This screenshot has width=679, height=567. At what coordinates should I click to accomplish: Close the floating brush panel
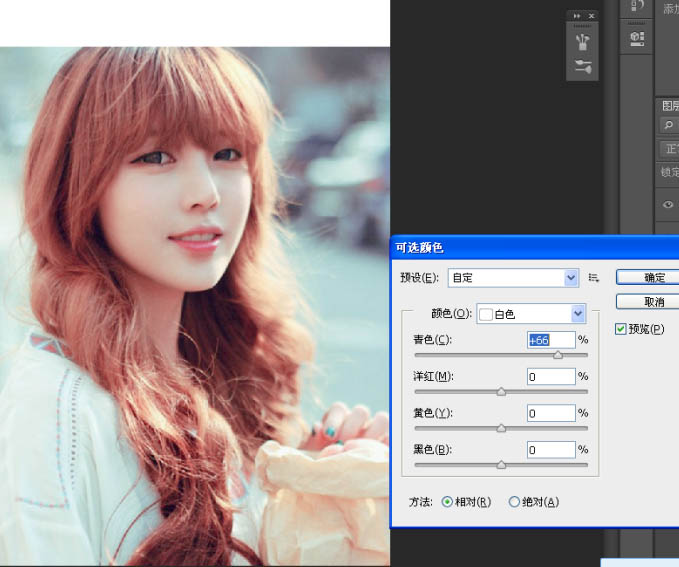[x=590, y=16]
